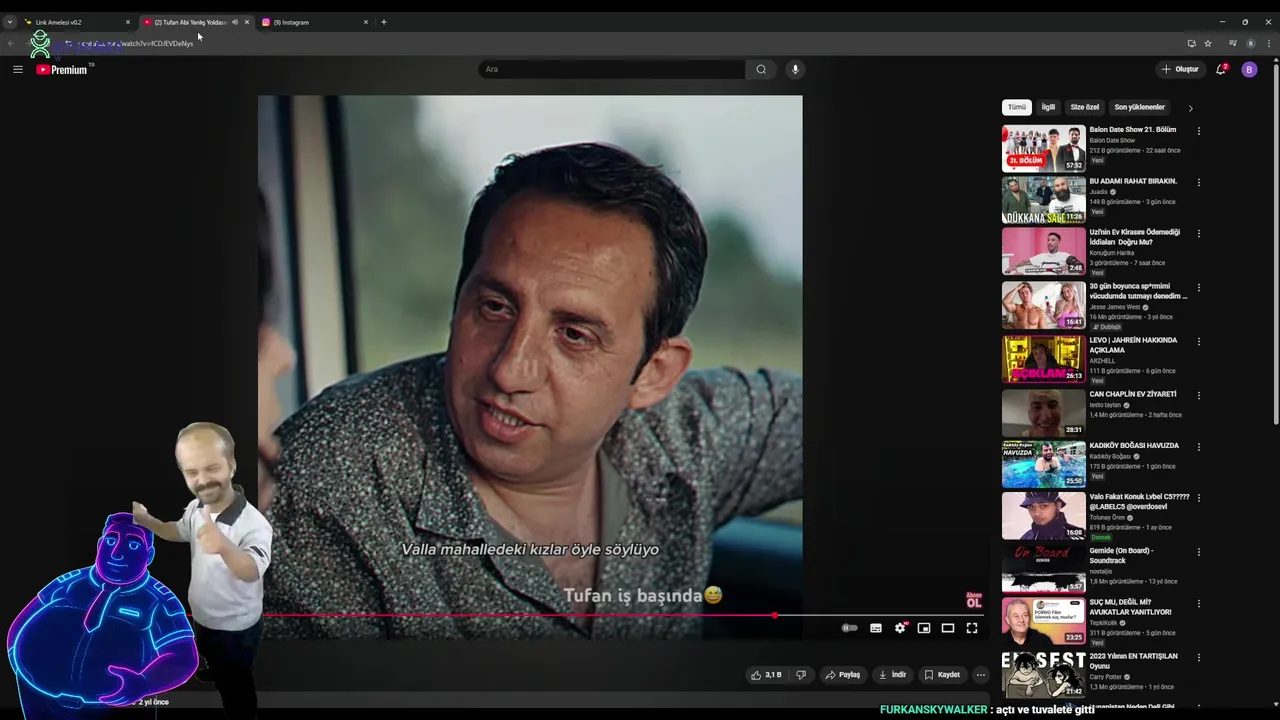Click the install app icon in the address bar

[x=1191, y=43]
